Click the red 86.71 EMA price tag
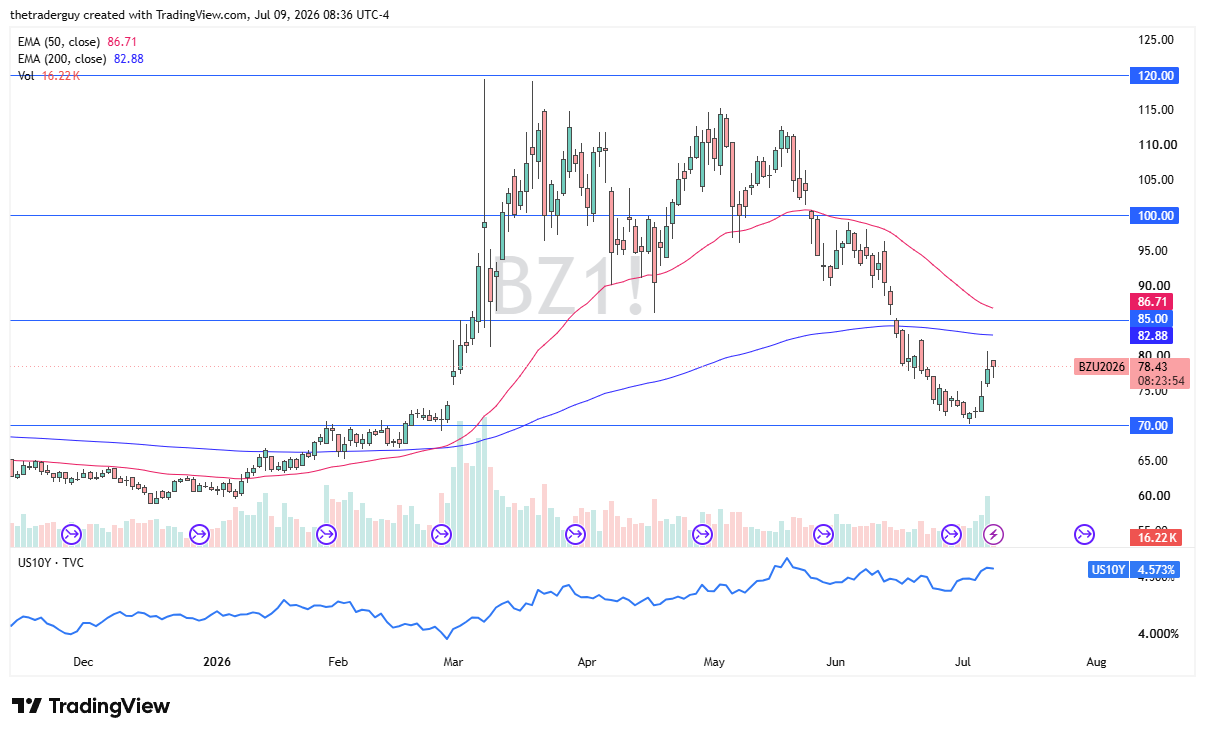Viewport: 1205px width, 736px height. (1153, 301)
